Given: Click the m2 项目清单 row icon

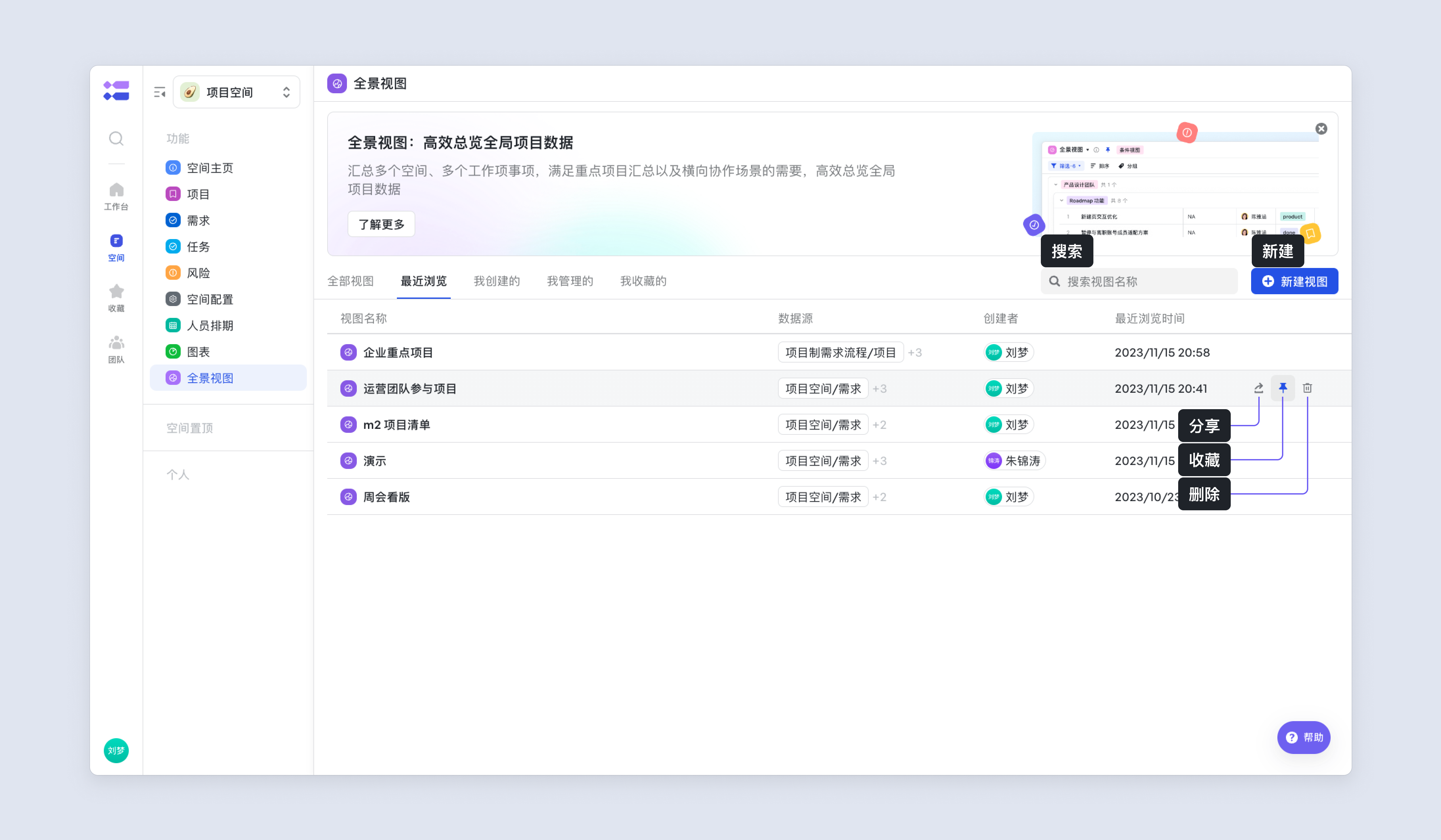Looking at the screenshot, I should 348,424.
